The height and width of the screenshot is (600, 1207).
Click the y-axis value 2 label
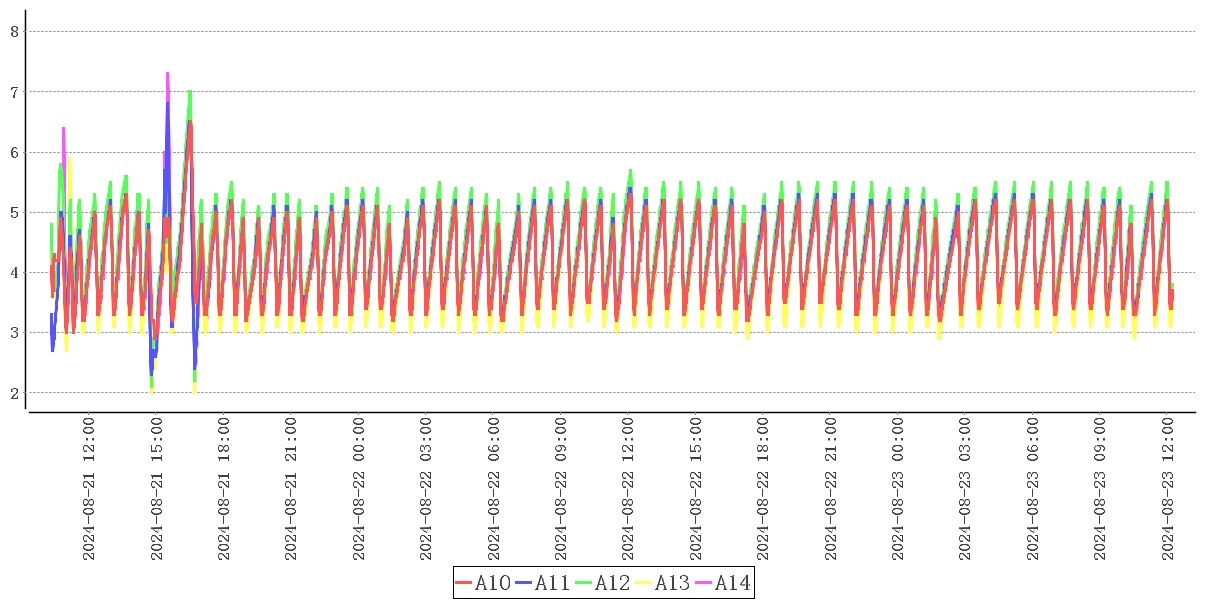pyautogui.click(x=15, y=393)
